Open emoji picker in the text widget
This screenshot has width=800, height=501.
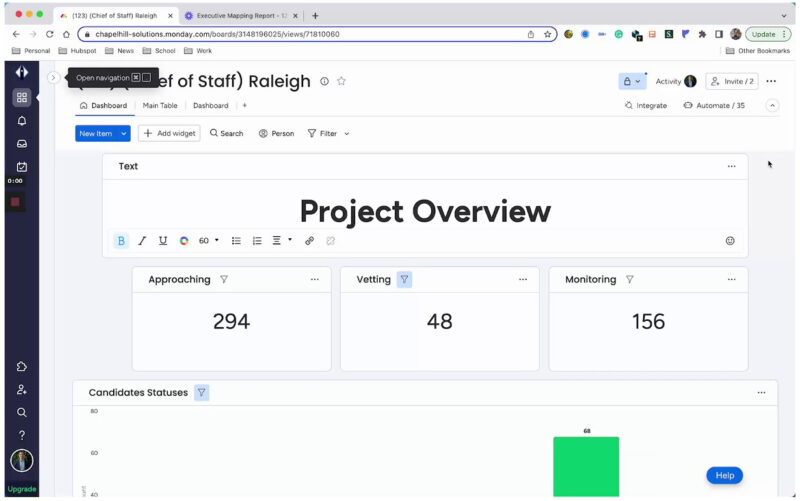point(730,241)
